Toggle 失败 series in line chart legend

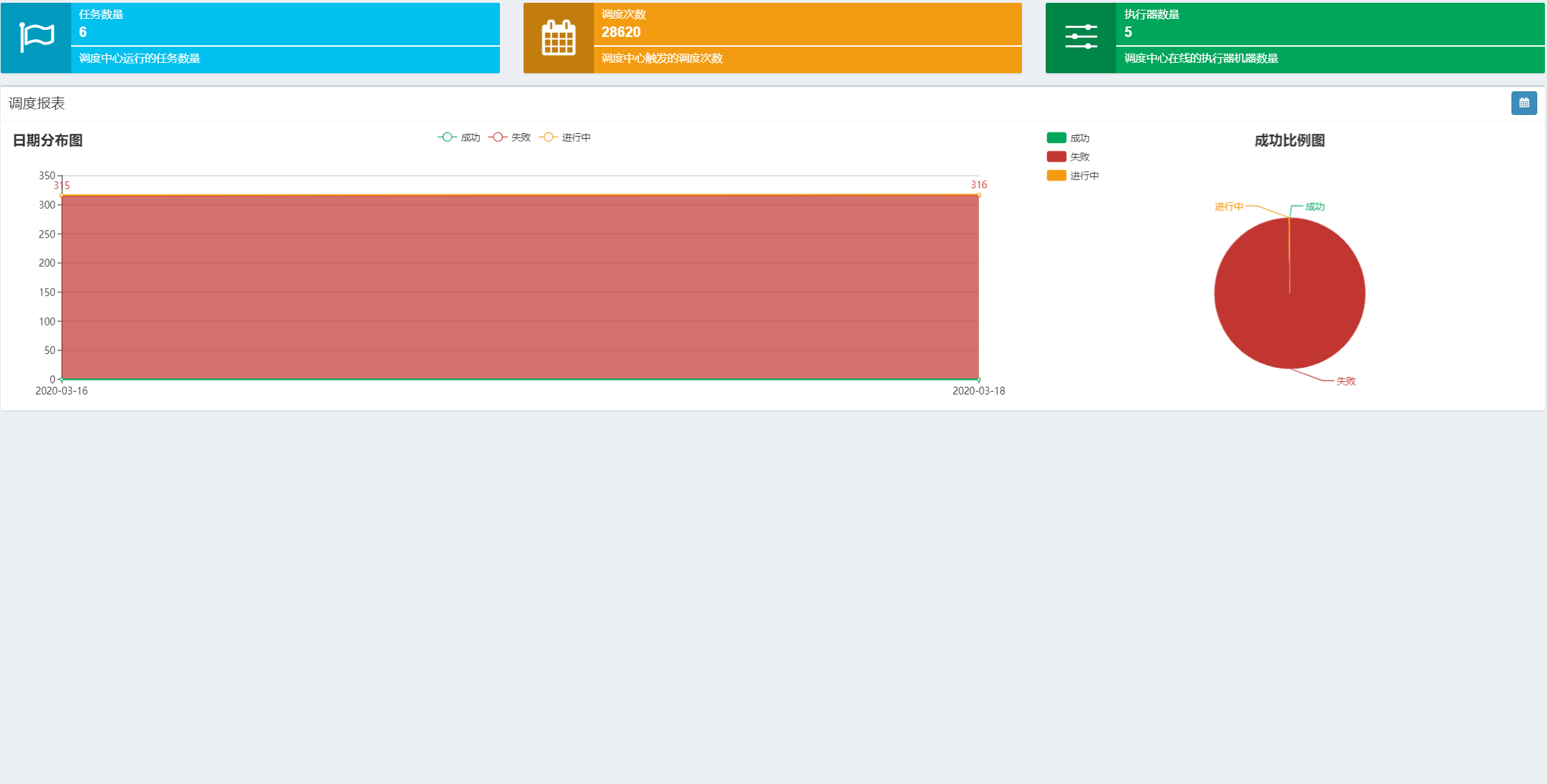tap(510, 137)
